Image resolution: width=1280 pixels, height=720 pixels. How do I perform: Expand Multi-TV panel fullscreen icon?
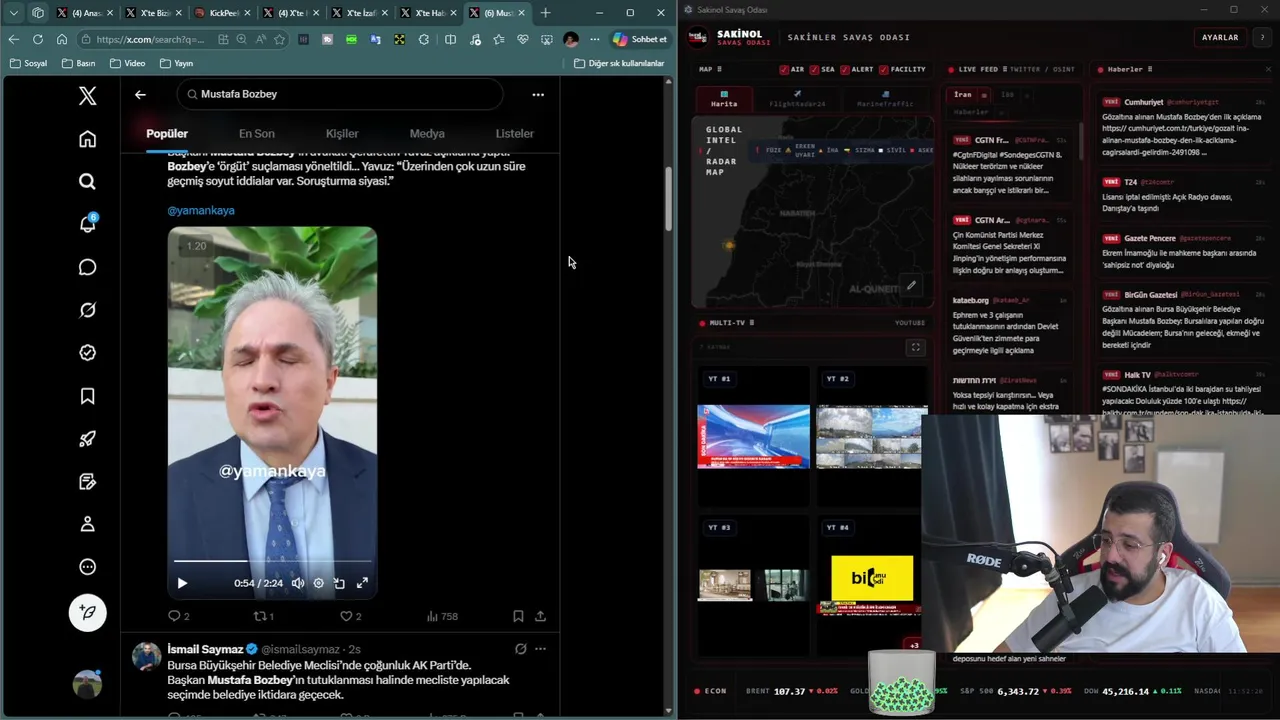(x=915, y=347)
